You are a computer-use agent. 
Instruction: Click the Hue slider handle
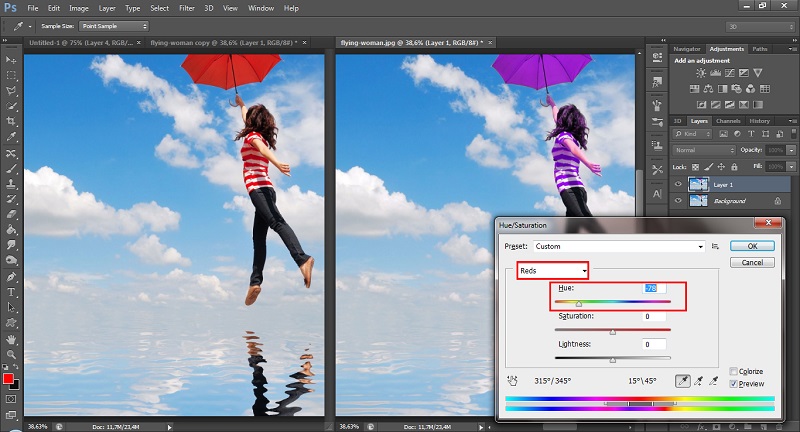click(579, 304)
